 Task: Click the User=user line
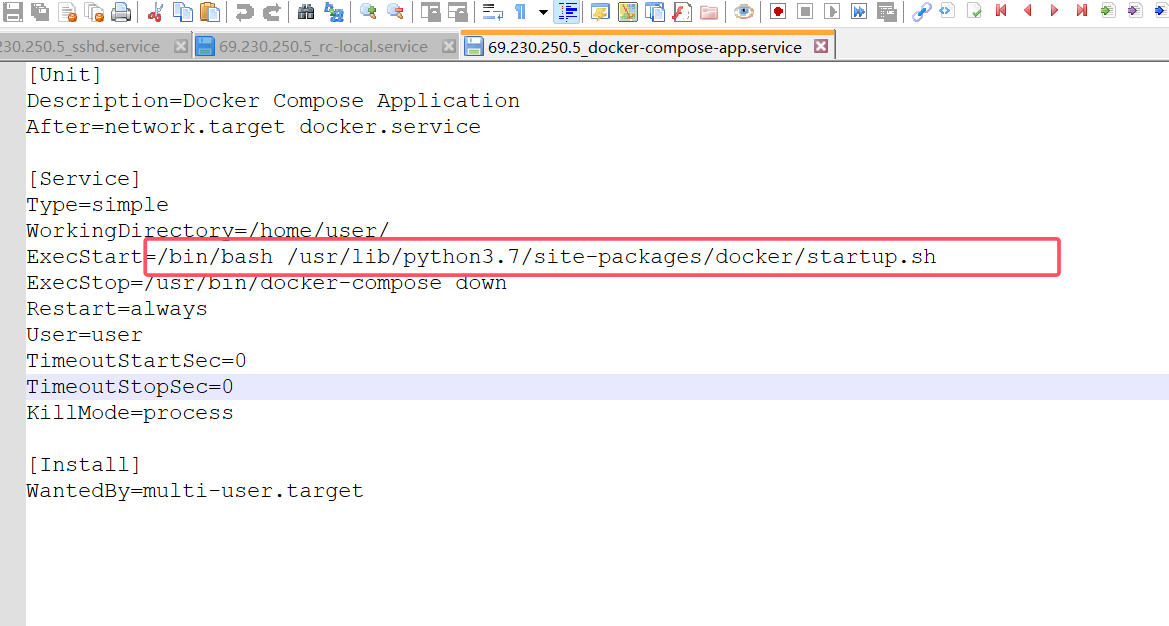click(x=84, y=335)
